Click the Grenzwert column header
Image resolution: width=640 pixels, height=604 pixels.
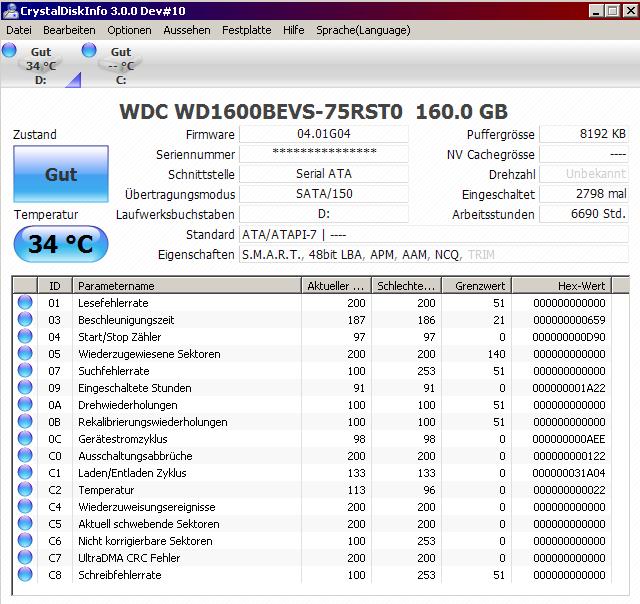pos(477,286)
